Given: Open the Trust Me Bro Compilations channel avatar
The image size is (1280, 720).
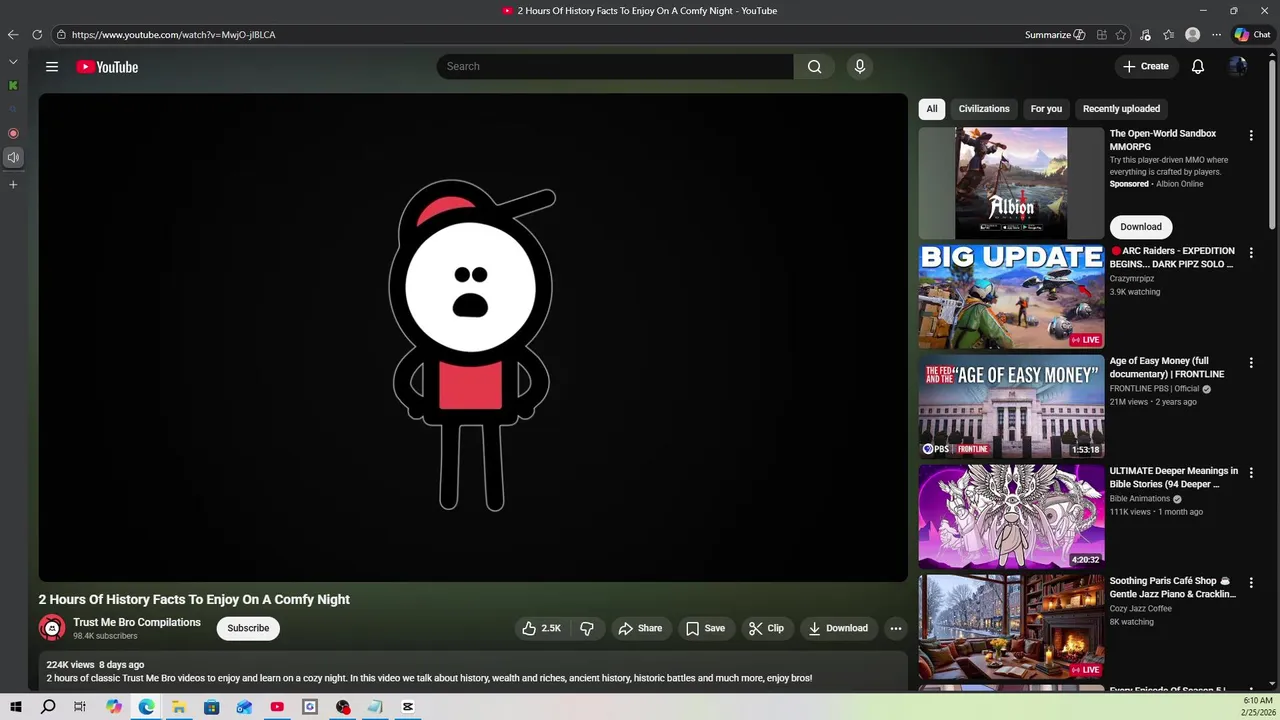Looking at the screenshot, I should (52, 628).
